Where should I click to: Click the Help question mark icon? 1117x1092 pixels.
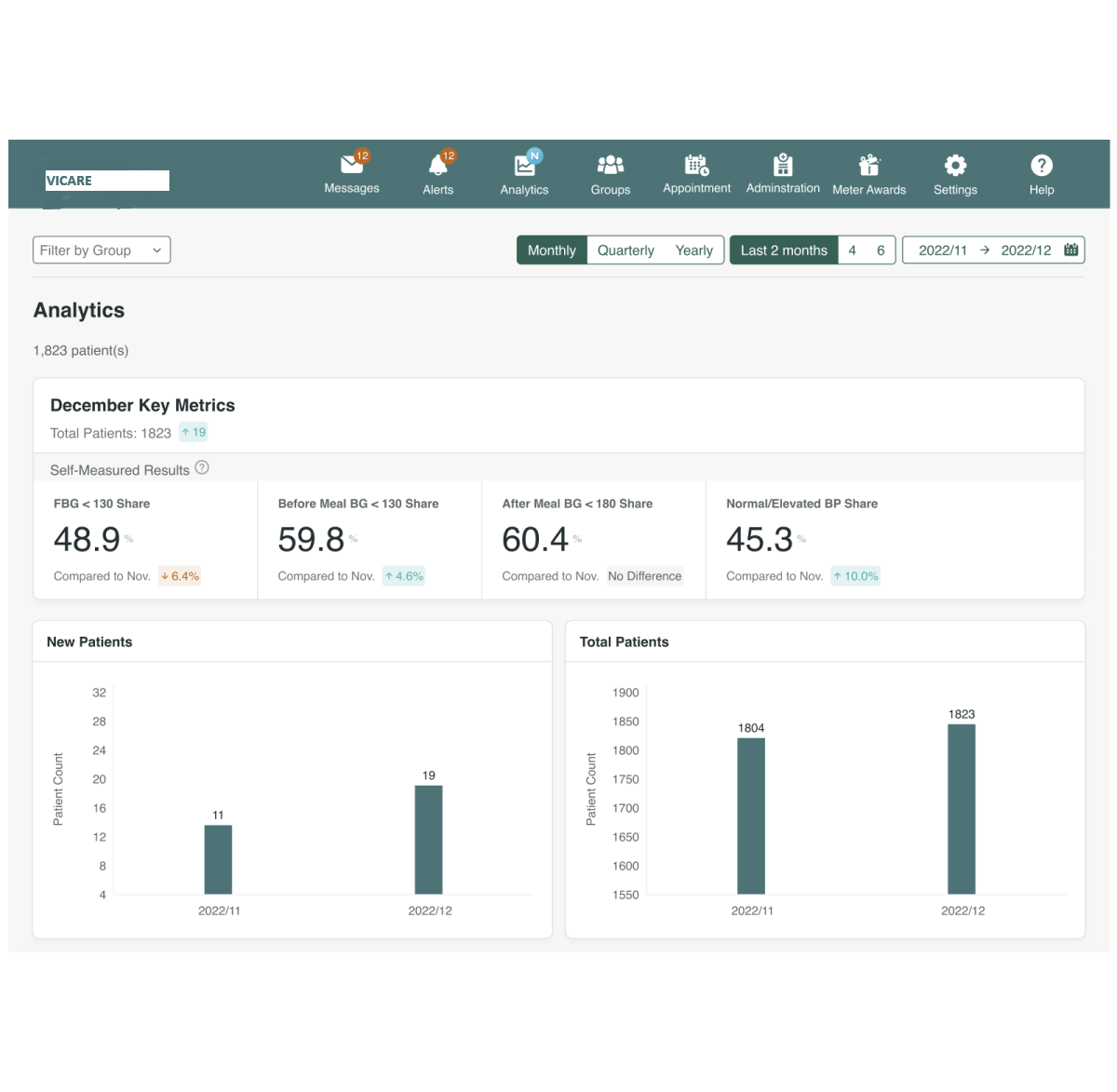tap(1042, 166)
